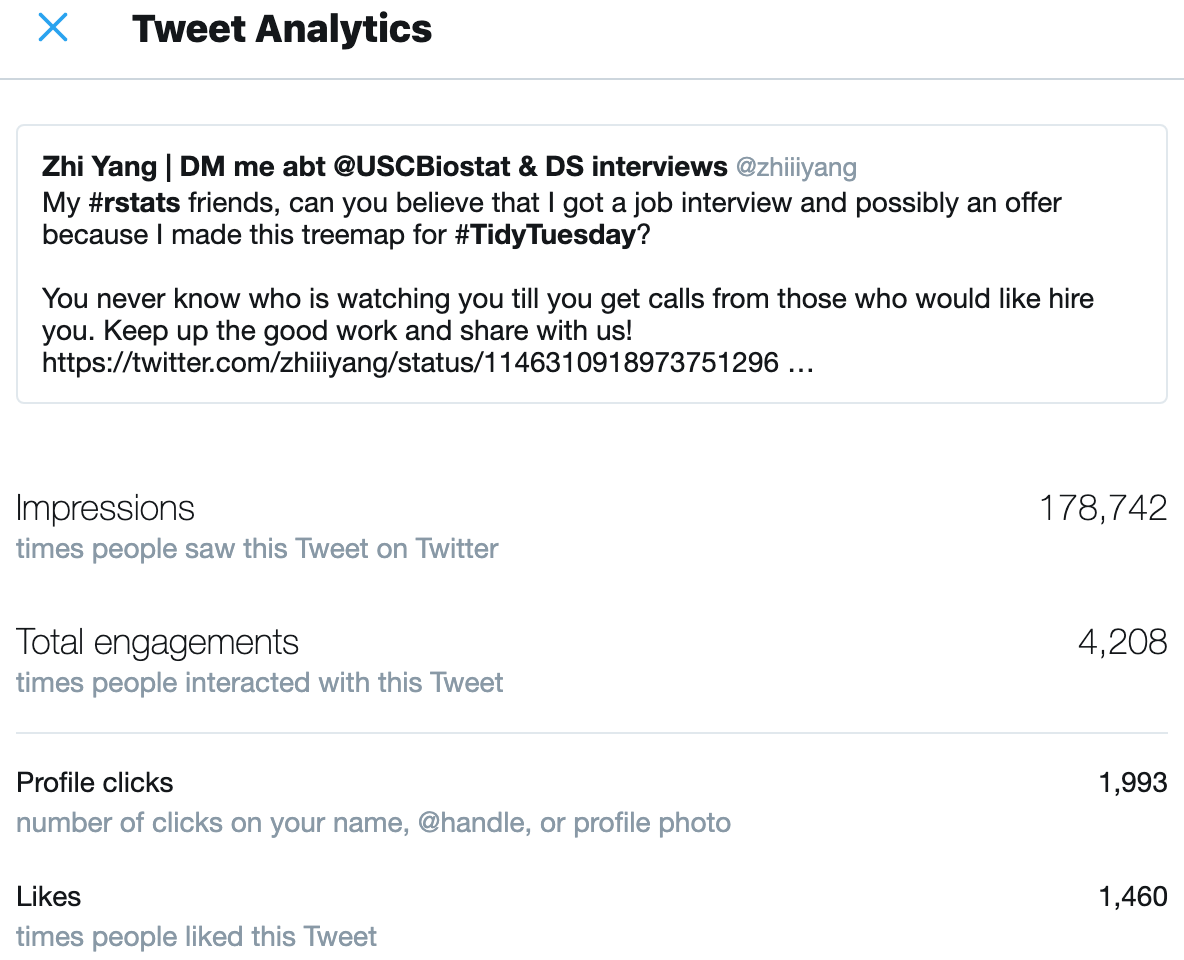Image resolution: width=1184 pixels, height=960 pixels.
Task: Select the Total engagements label
Action: point(157,642)
